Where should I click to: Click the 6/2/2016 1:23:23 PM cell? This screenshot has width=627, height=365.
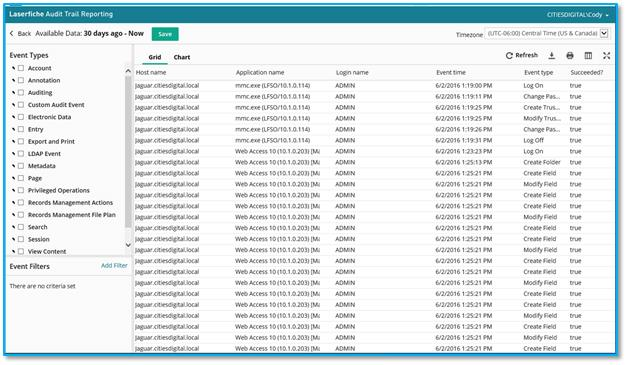pos(464,152)
